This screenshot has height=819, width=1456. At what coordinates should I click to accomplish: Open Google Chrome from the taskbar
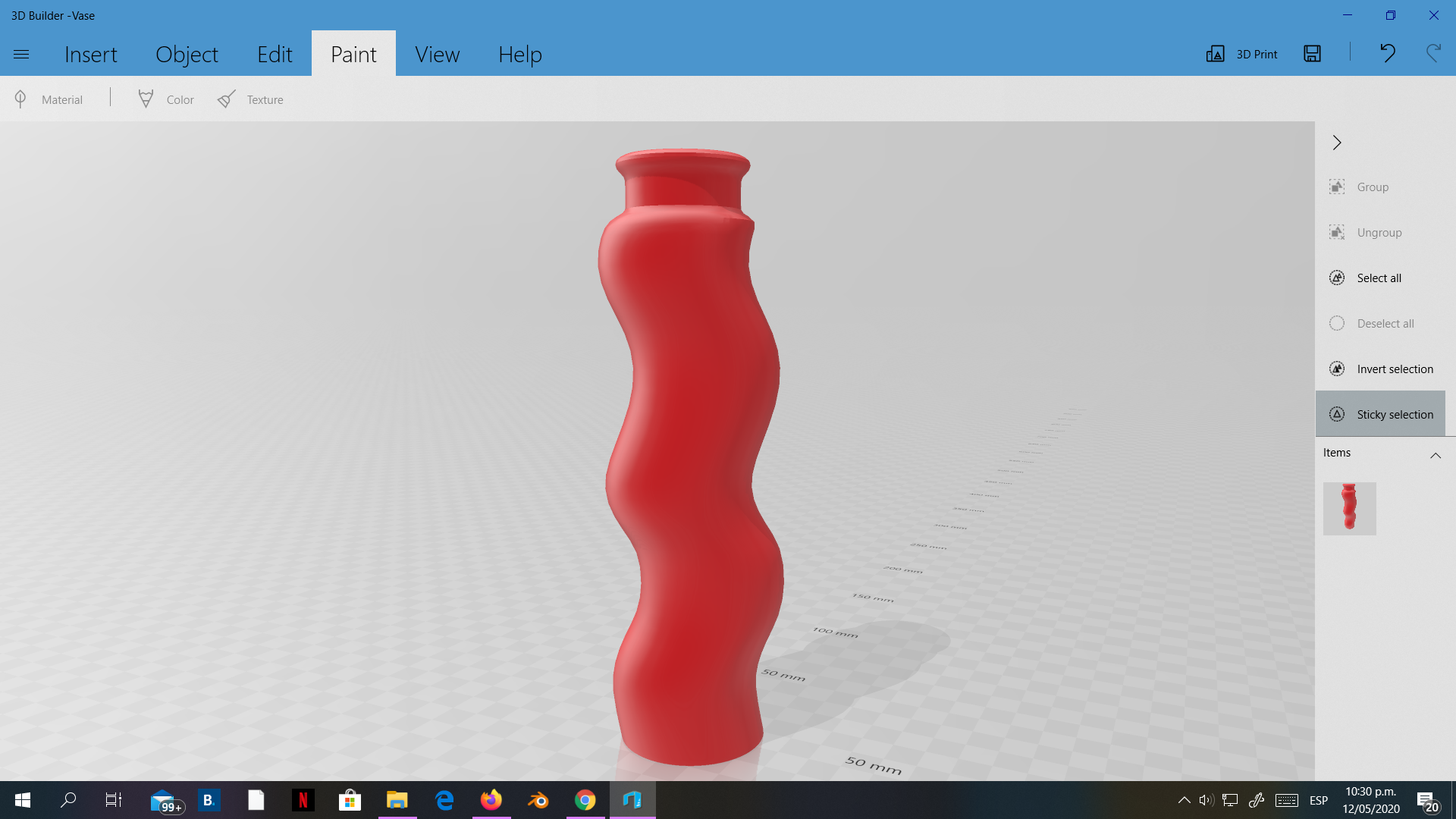pyautogui.click(x=585, y=800)
